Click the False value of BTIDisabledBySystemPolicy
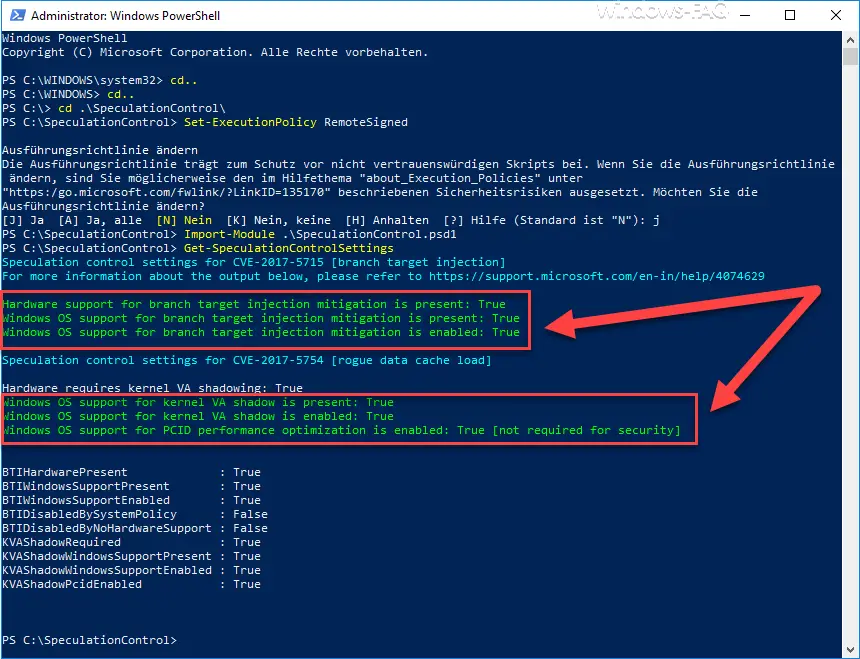Viewport: 860px width, 659px height. click(250, 514)
